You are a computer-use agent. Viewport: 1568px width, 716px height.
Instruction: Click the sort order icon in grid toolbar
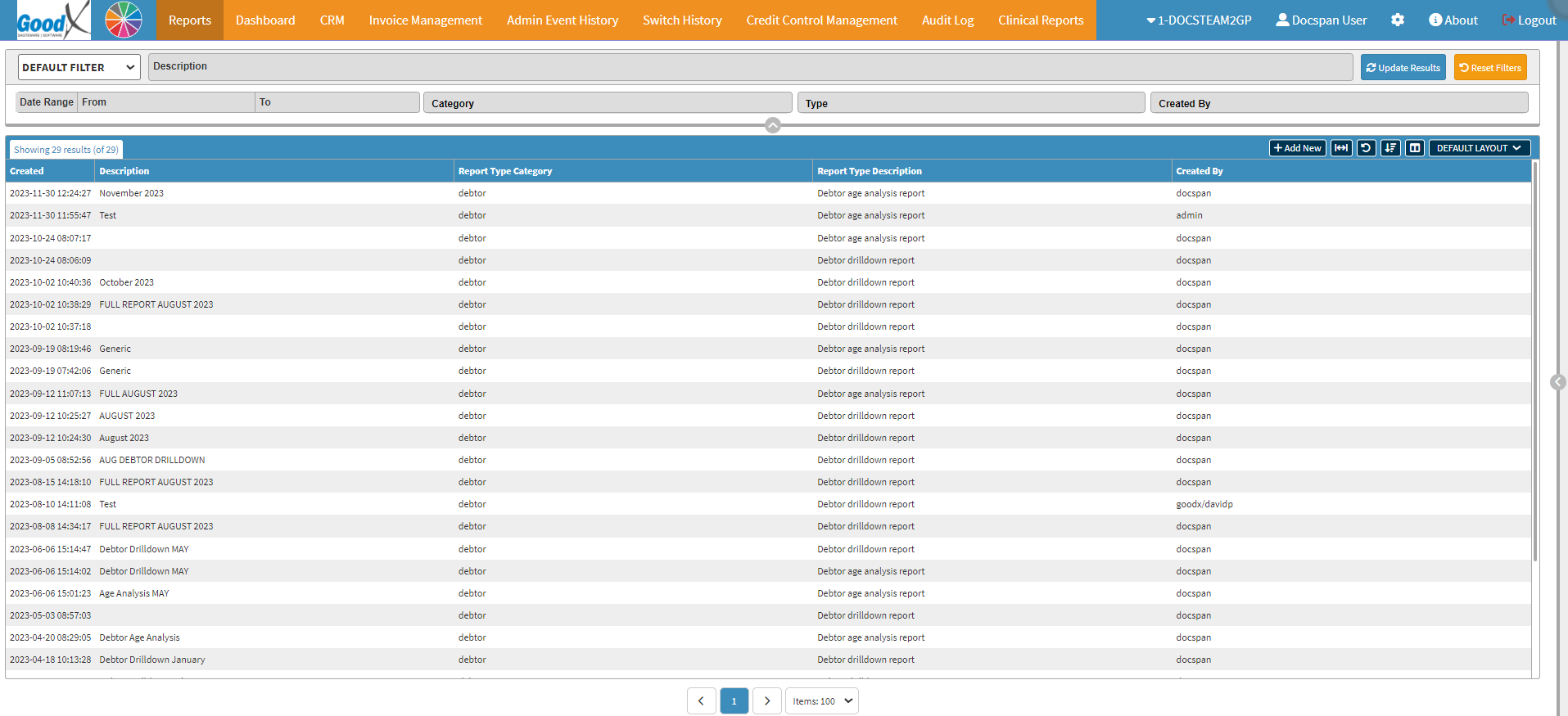[1390, 148]
